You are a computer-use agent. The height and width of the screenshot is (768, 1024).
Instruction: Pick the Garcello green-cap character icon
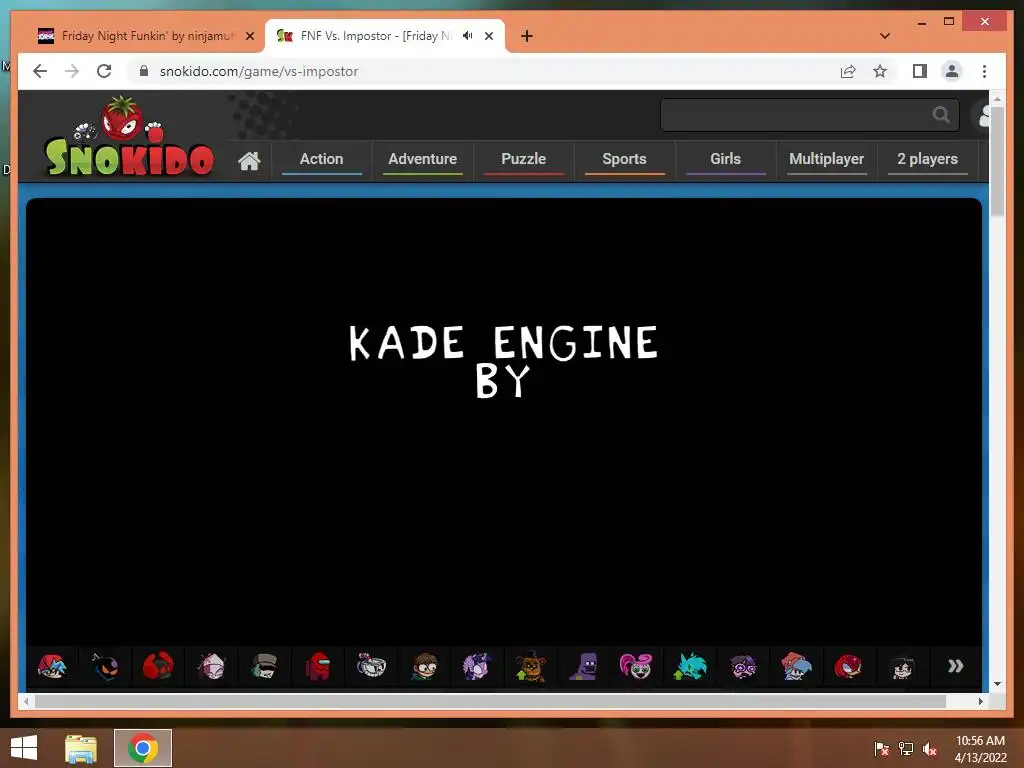264,667
